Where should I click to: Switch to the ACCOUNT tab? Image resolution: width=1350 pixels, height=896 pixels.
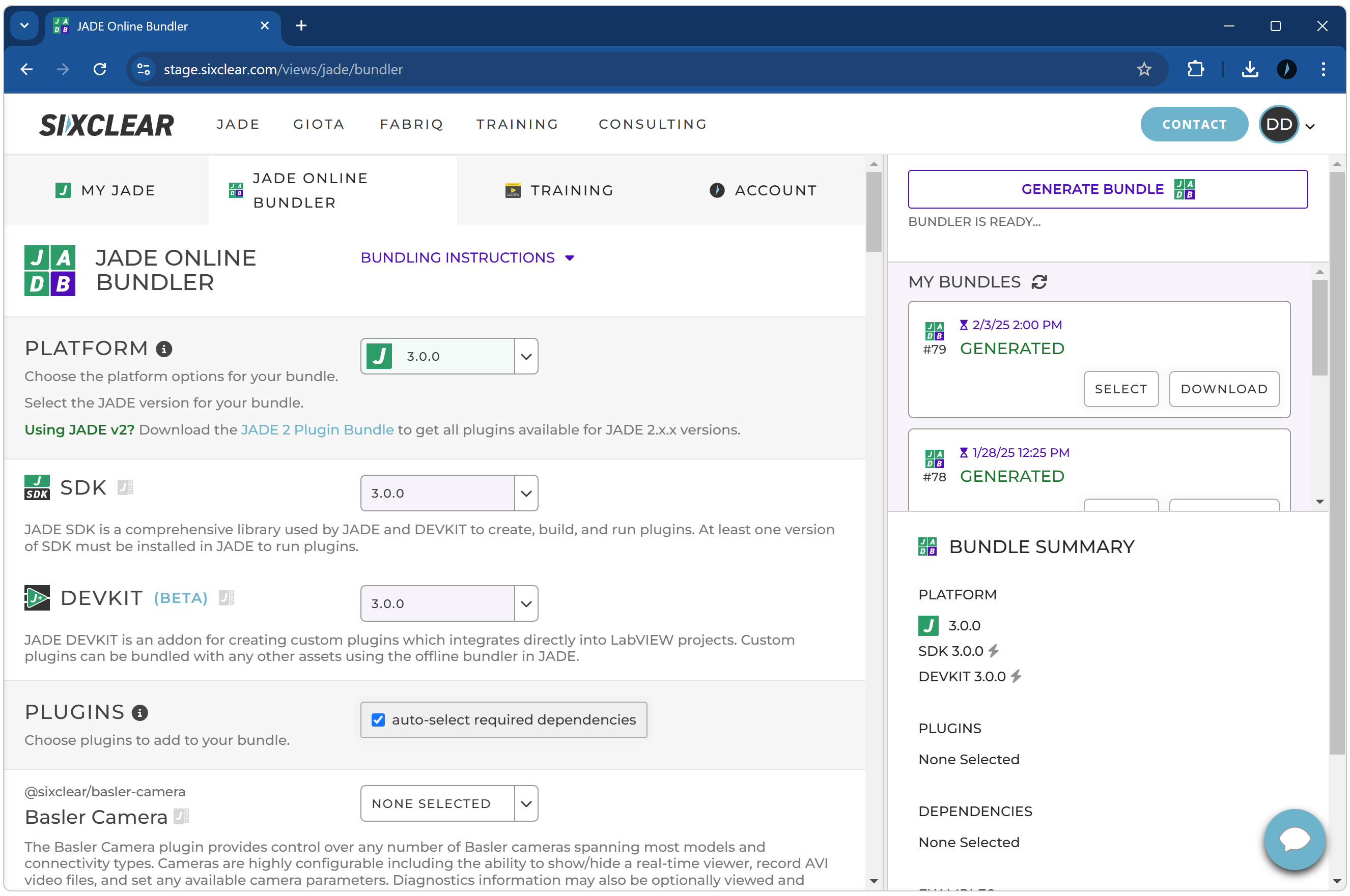pyautogui.click(x=763, y=190)
